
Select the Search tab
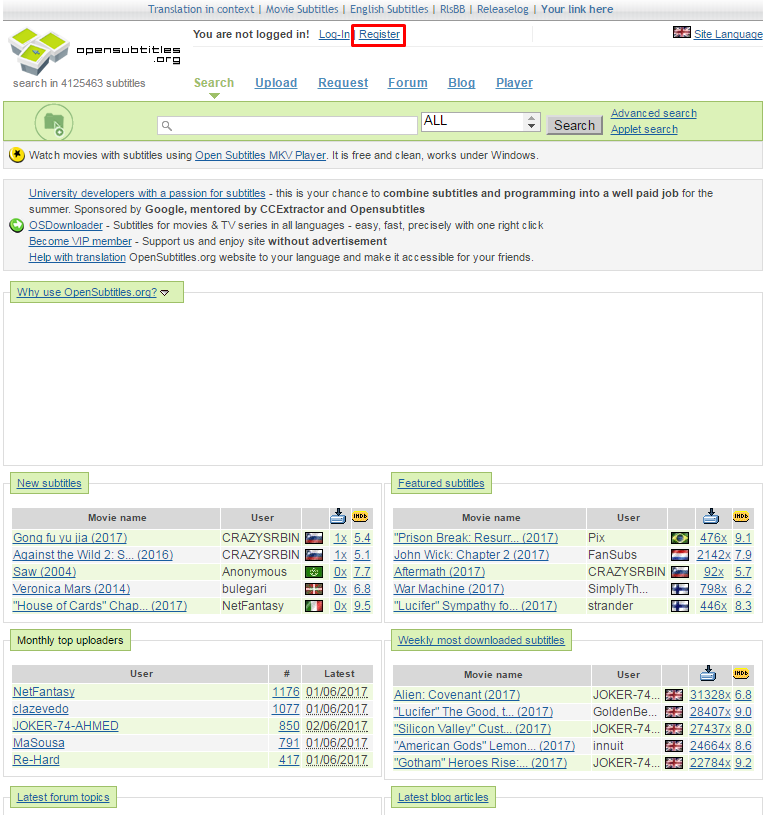pyautogui.click(x=214, y=83)
